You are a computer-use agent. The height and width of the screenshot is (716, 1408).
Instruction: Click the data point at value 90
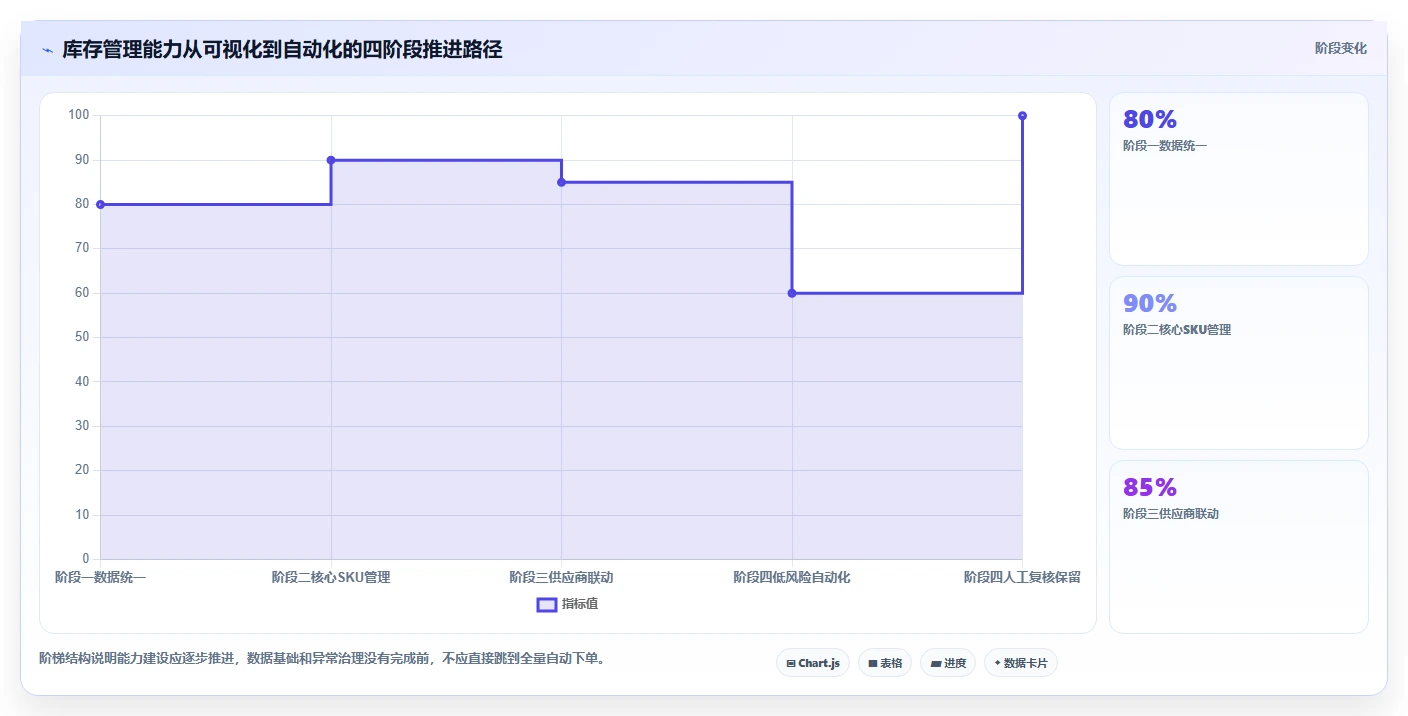coord(331,160)
